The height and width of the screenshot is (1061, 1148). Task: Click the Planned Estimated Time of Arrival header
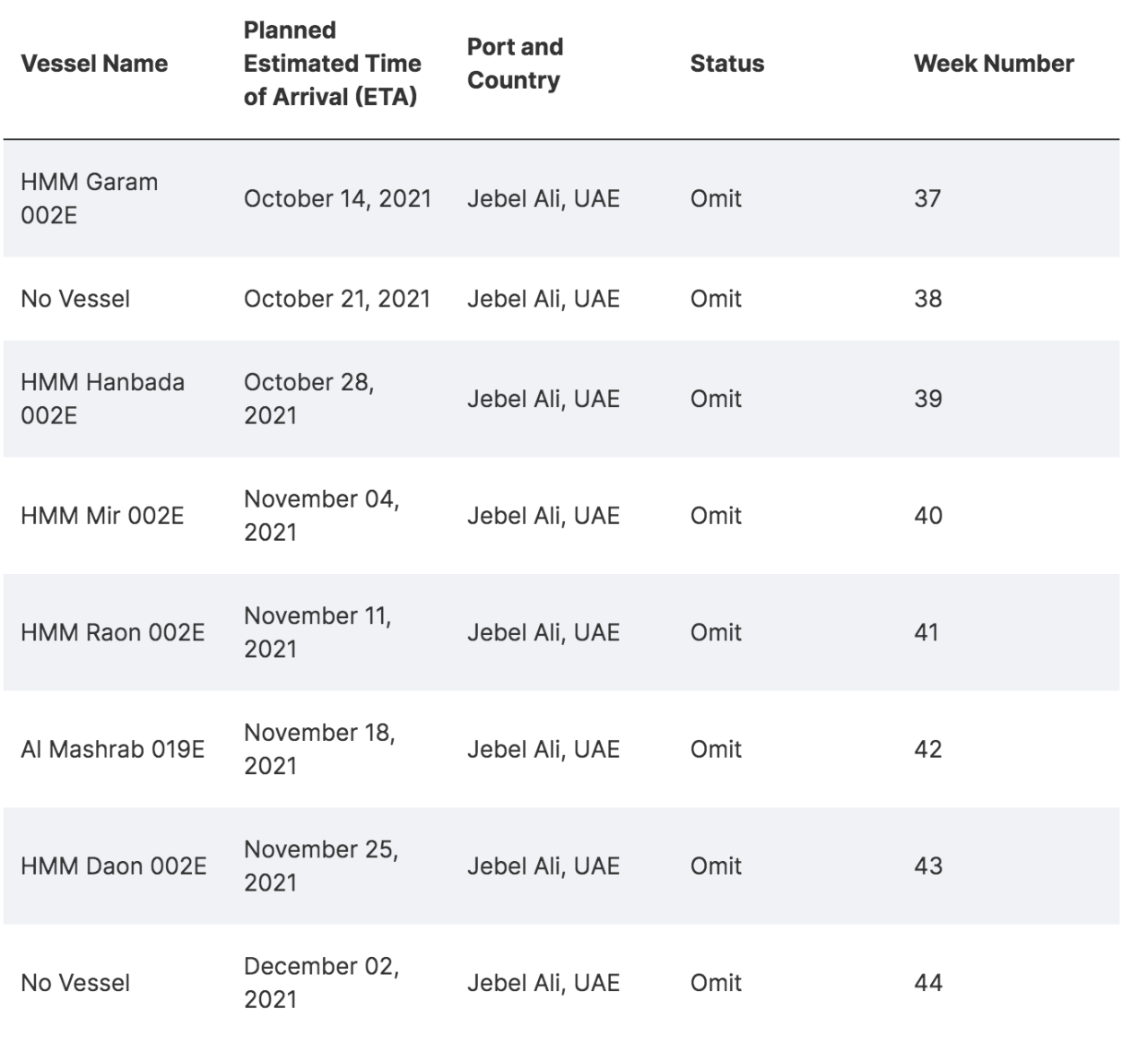332,64
